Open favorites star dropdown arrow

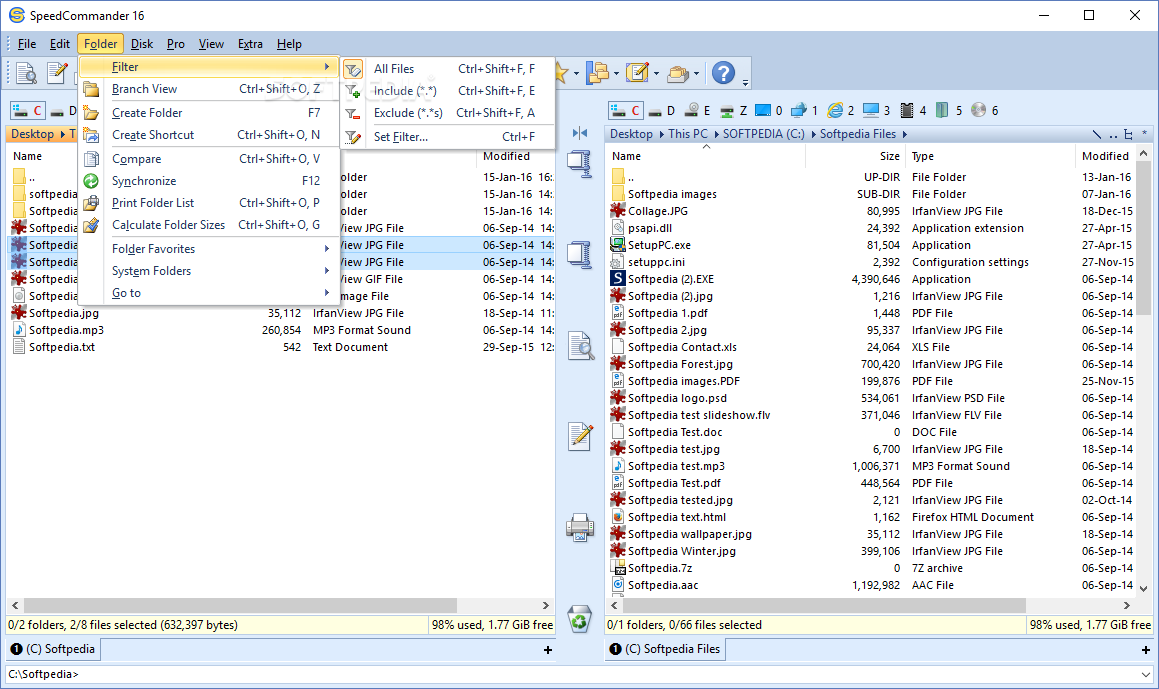click(576, 73)
